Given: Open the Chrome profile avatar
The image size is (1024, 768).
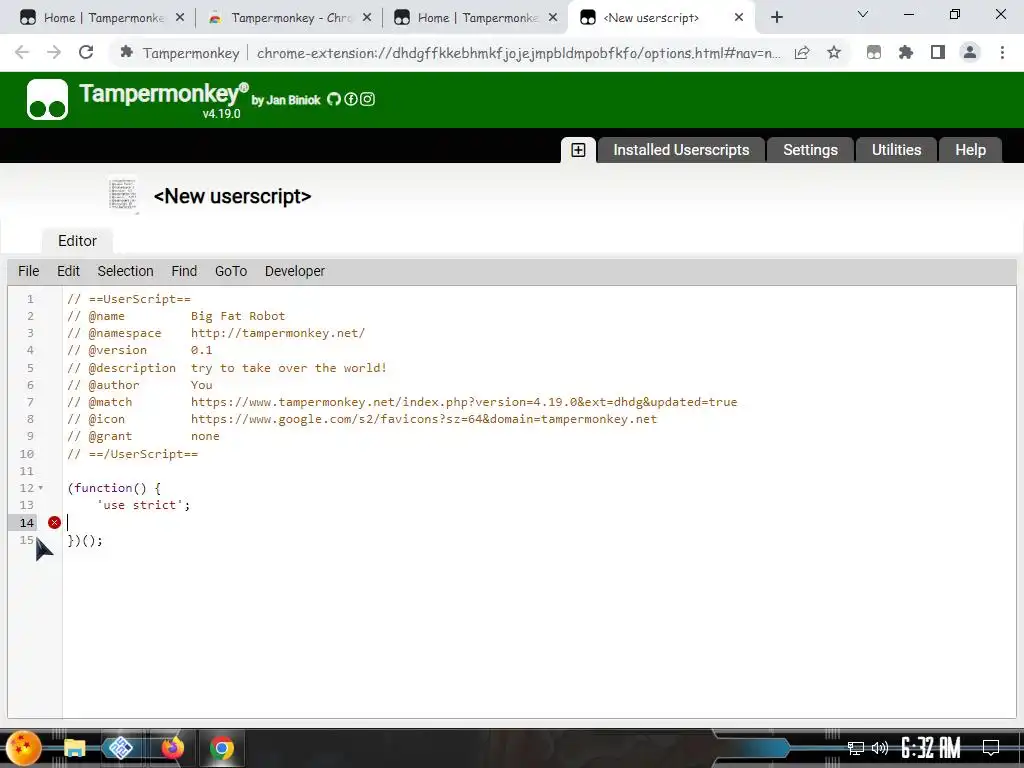Looking at the screenshot, I should click(x=970, y=52).
